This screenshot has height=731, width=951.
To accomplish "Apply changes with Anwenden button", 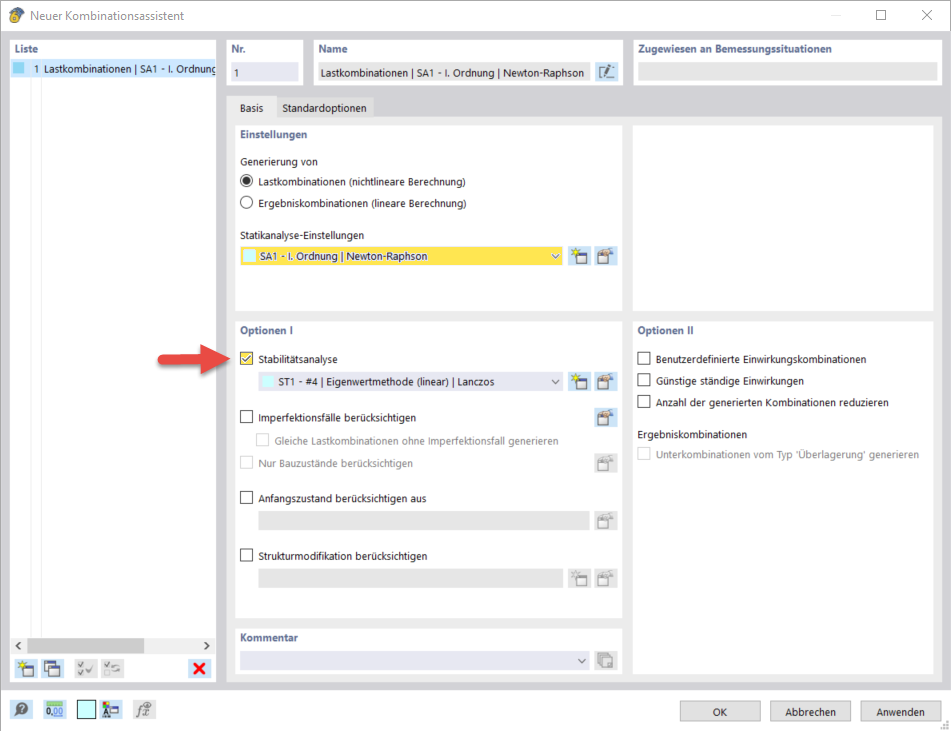I will coord(901,711).
